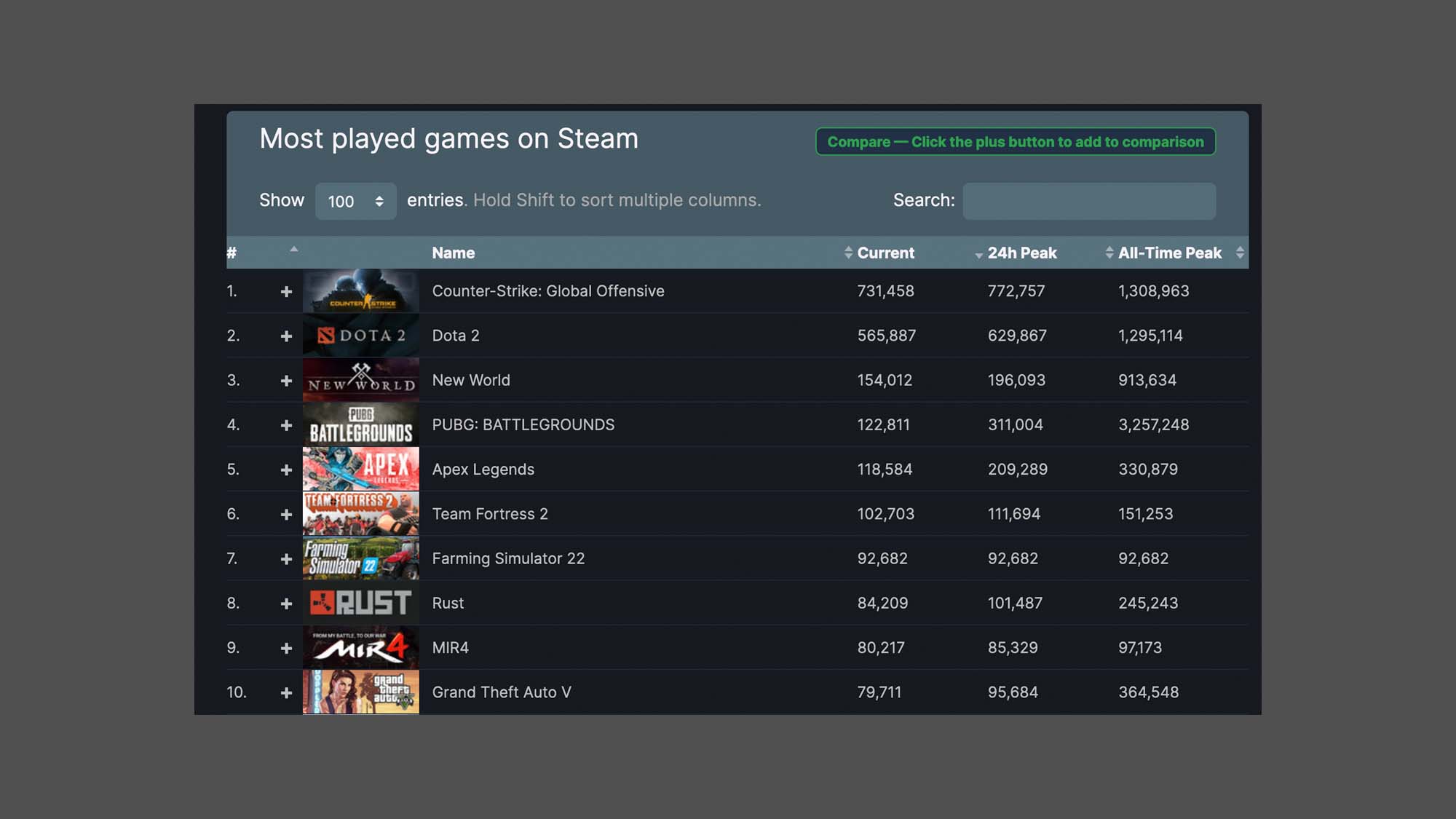
Task: Open the Rust logo thumbnail
Action: pos(361,603)
